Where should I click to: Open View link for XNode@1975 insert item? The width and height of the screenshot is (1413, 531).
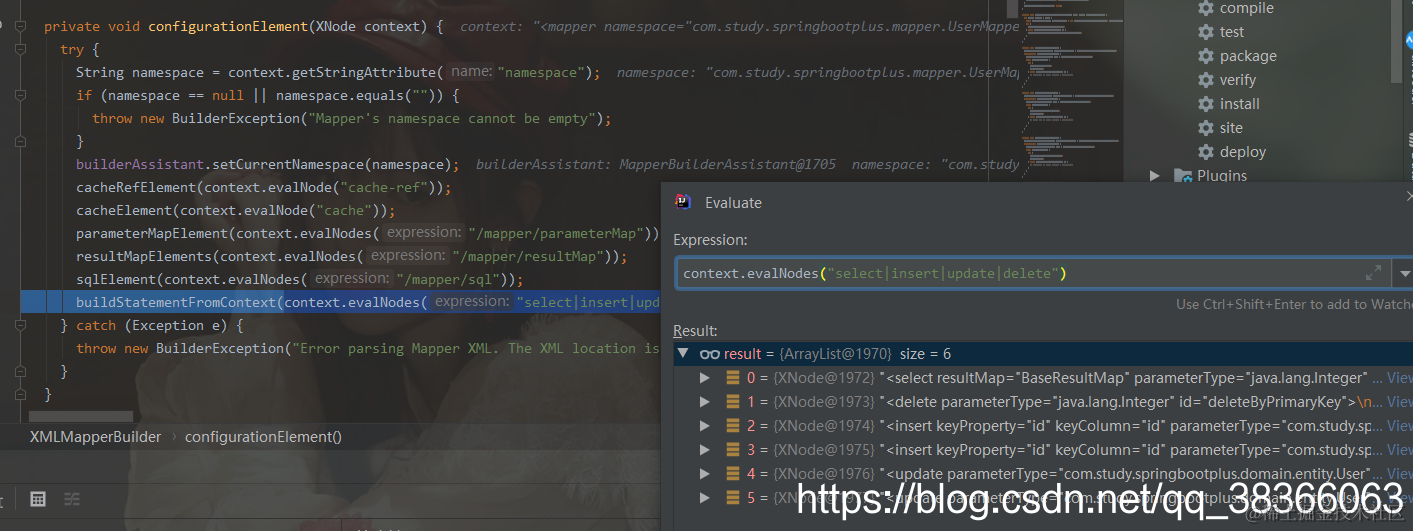(x=1399, y=450)
